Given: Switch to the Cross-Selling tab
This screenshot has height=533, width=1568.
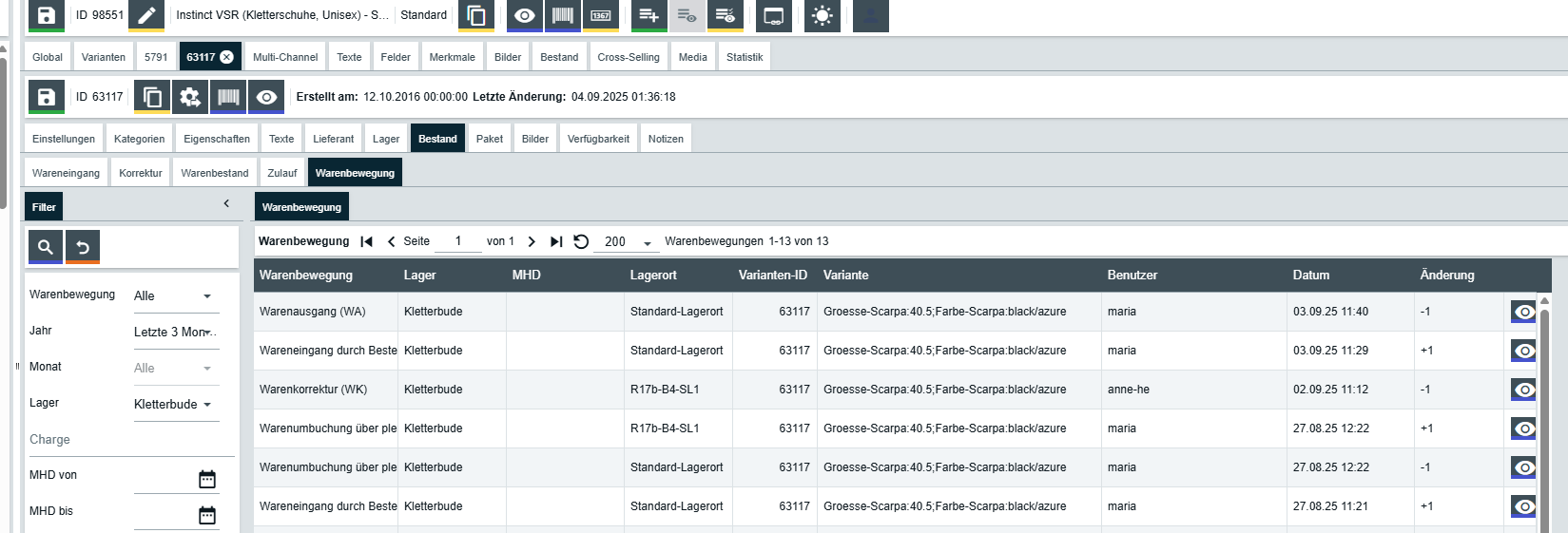Looking at the screenshot, I should click(628, 57).
